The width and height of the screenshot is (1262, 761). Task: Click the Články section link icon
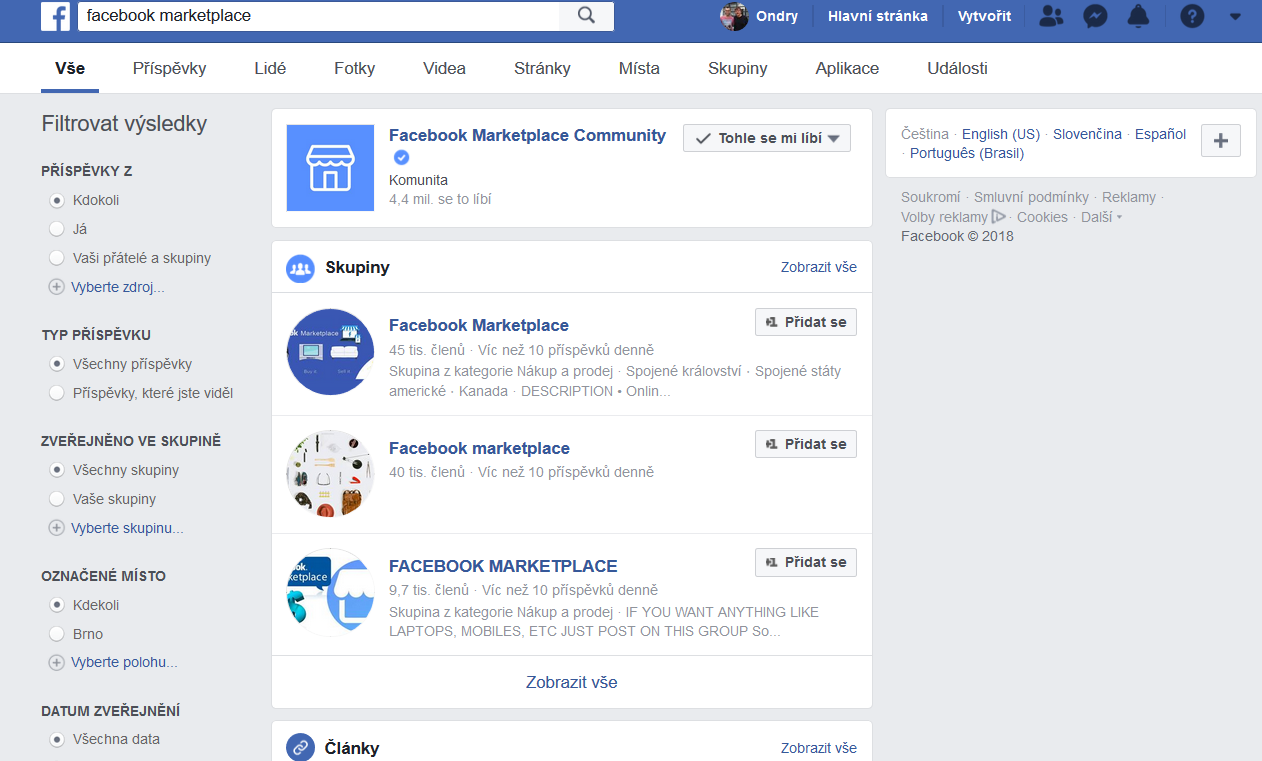pos(300,747)
